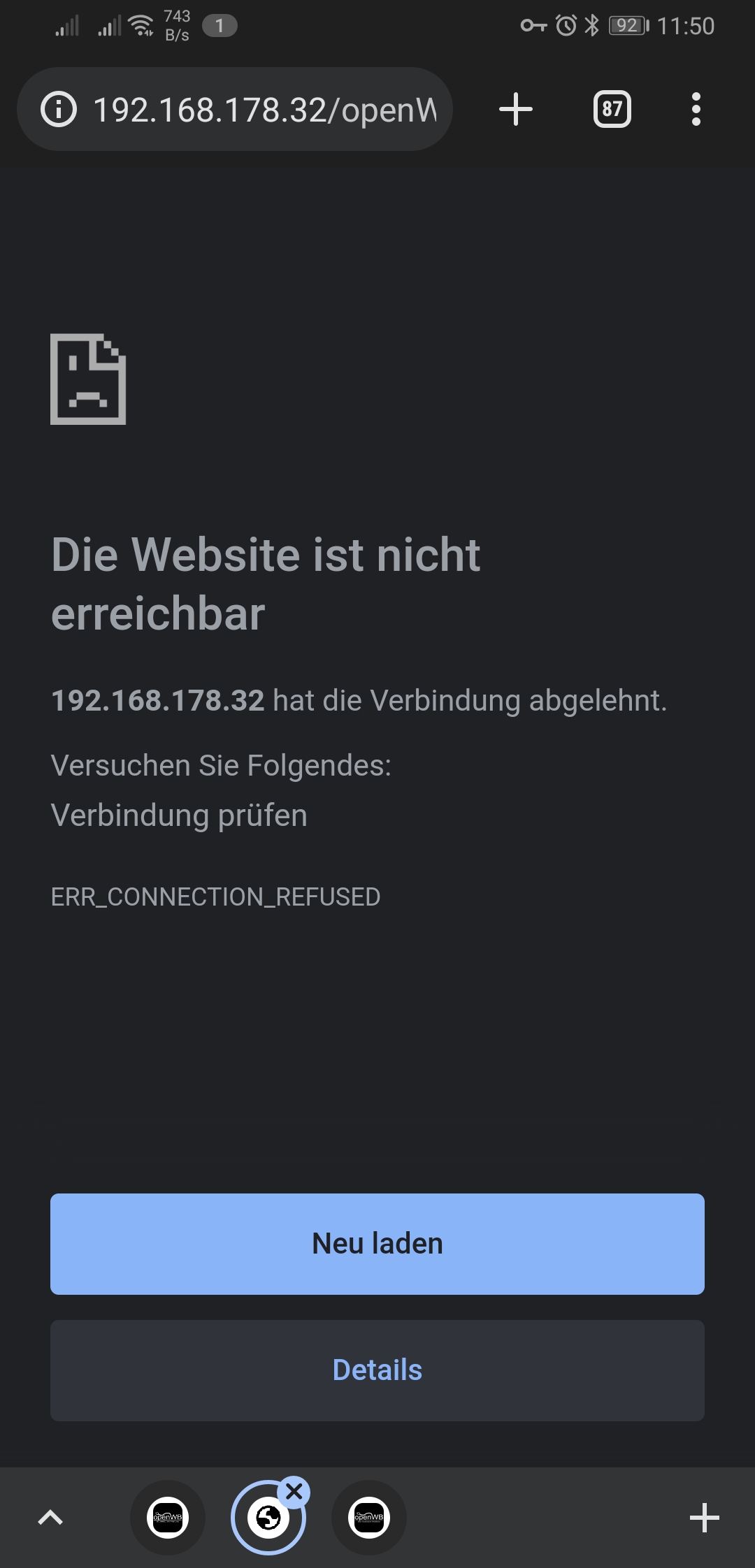
Task: Select the active globe tab in group
Action: click(x=268, y=1518)
